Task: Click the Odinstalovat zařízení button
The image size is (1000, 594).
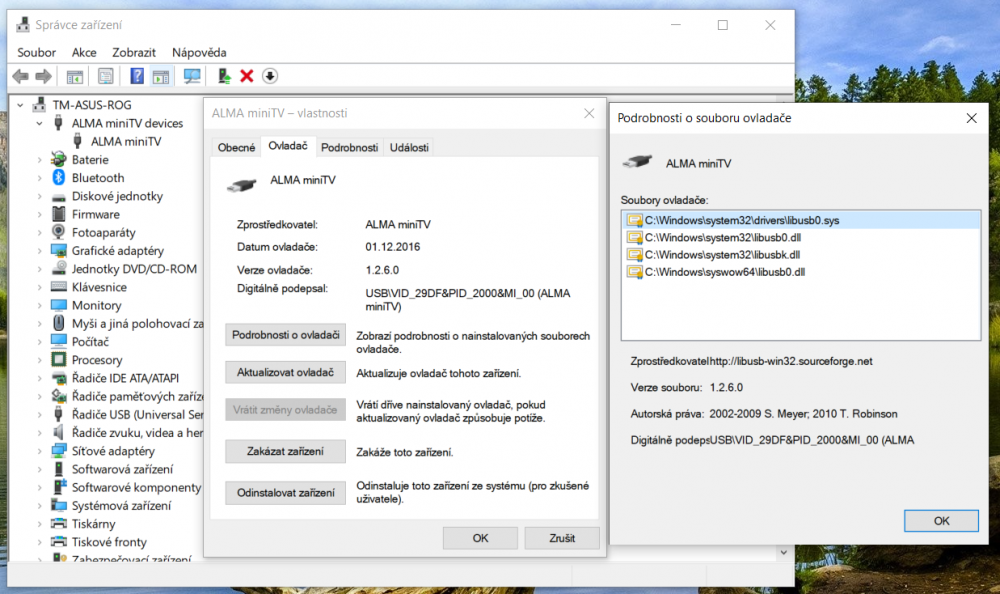Action: coord(285,493)
